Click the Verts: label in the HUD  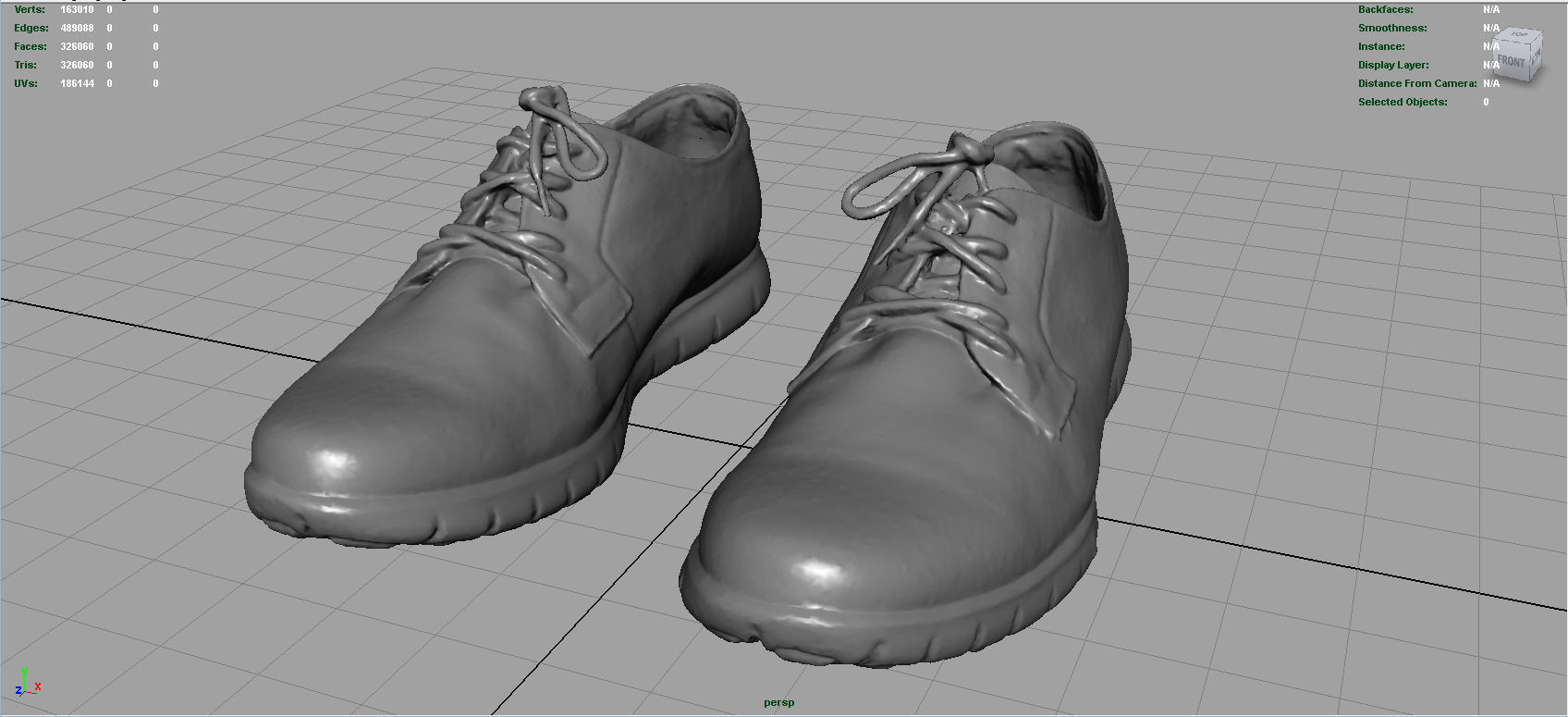point(30,9)
